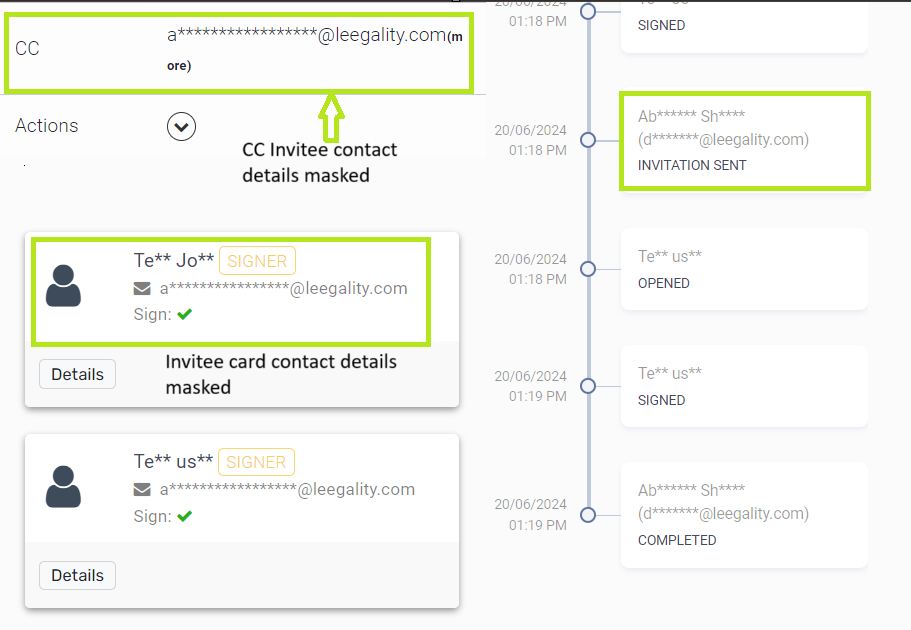The width and height of the screenshot is (911, 630).
Task: Click envelope icon on Te** us** card
Action: (142, 490)
